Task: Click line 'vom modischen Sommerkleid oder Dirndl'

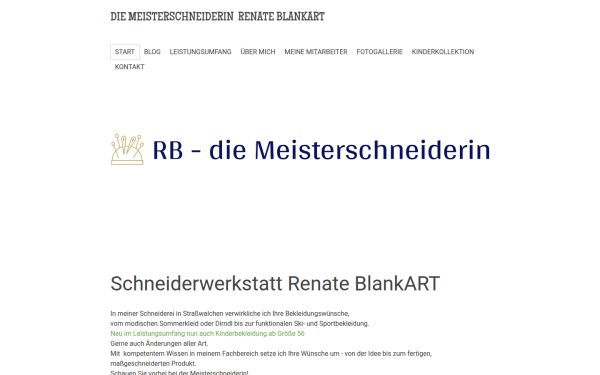Action: coord(240,323)
